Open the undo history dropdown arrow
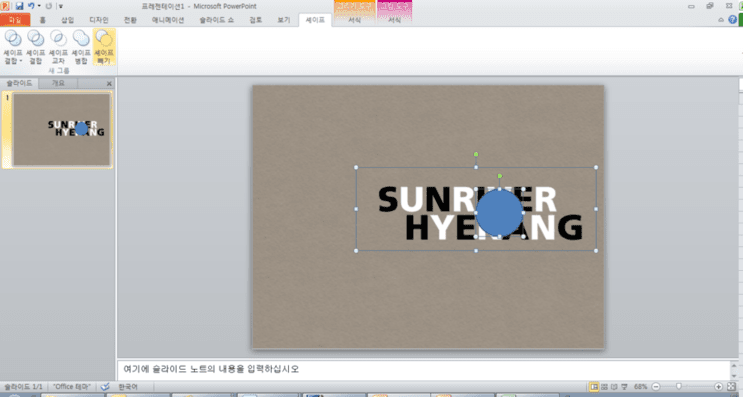Viewport: 743px width, 397px height. coord(39,6)
